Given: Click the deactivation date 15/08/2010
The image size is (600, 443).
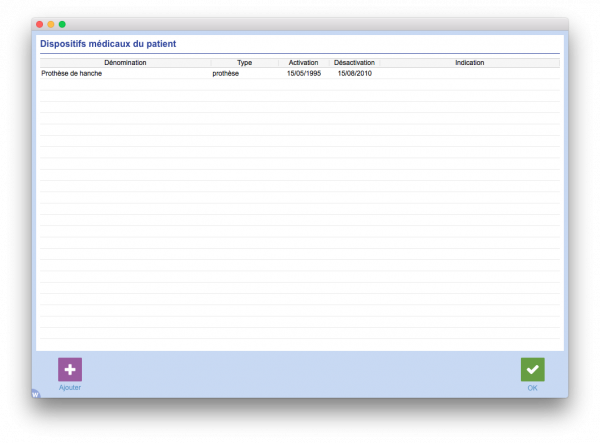Looking at the screenshot, I should (354, 73).
